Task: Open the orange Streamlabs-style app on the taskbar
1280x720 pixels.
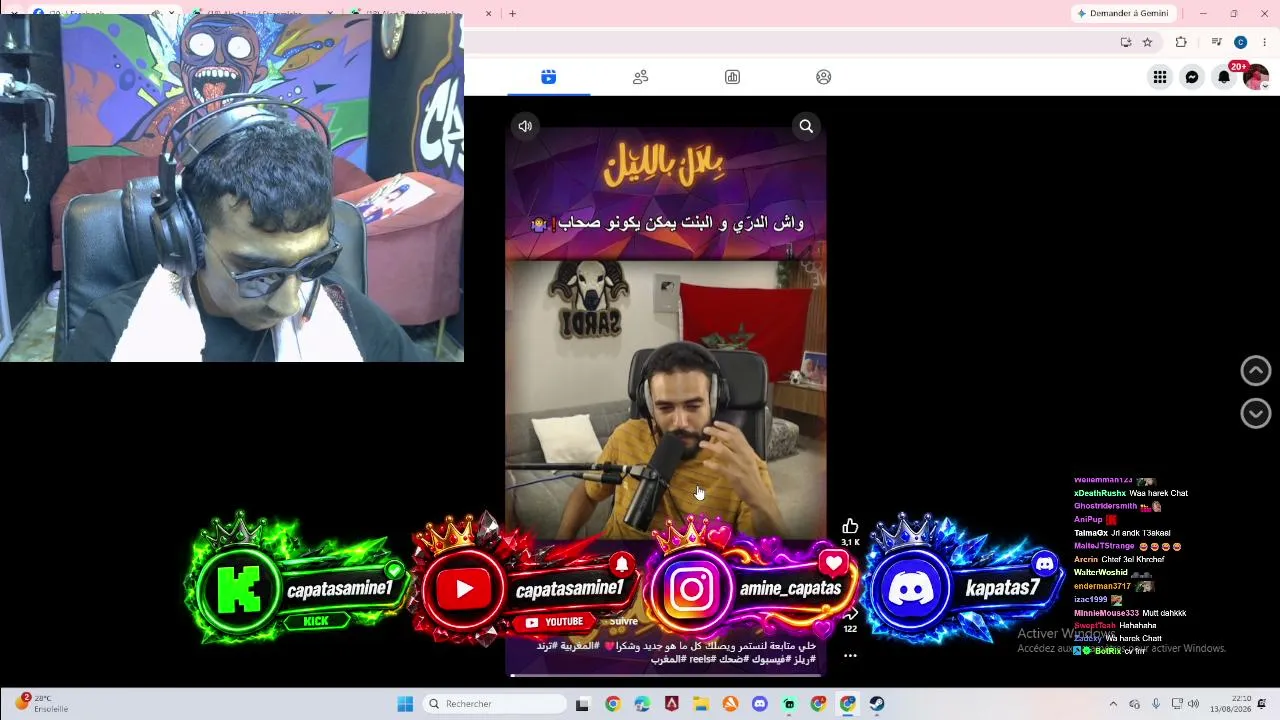Action: pos(730,704)
